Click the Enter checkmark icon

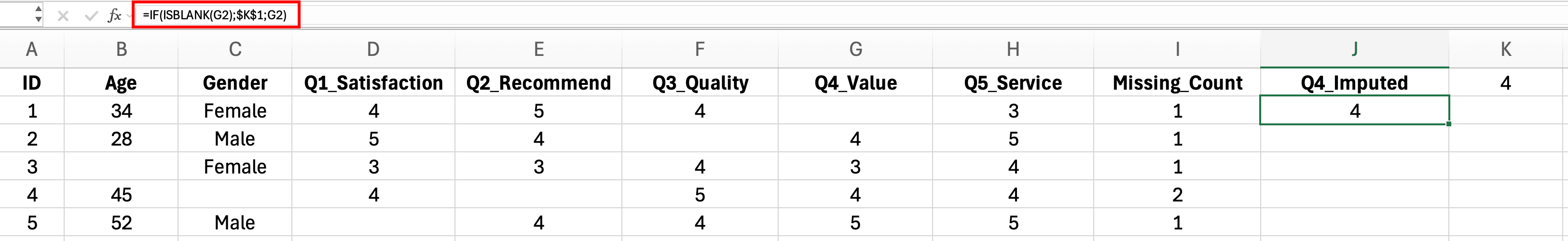[91, 16]
